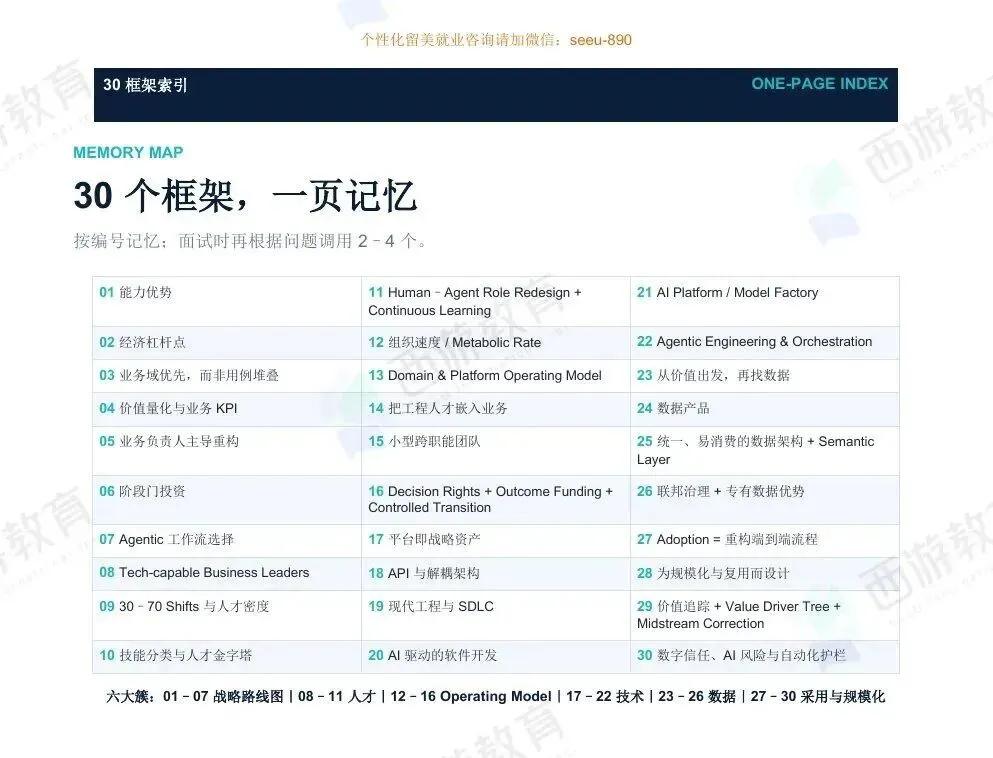Click the WeChat contact line with seeu-890
The height and width of the screenshot is (758, 993).
pyautogui.click(x=496, y=40)
